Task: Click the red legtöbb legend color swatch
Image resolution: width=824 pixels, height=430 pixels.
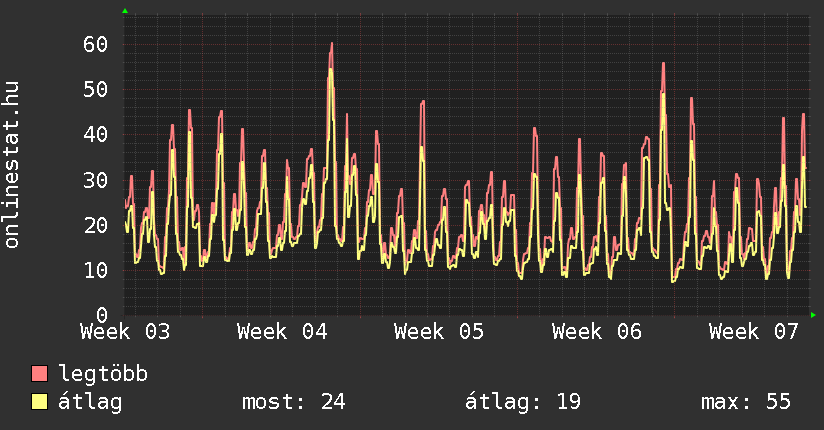Action: click(40, 374)
